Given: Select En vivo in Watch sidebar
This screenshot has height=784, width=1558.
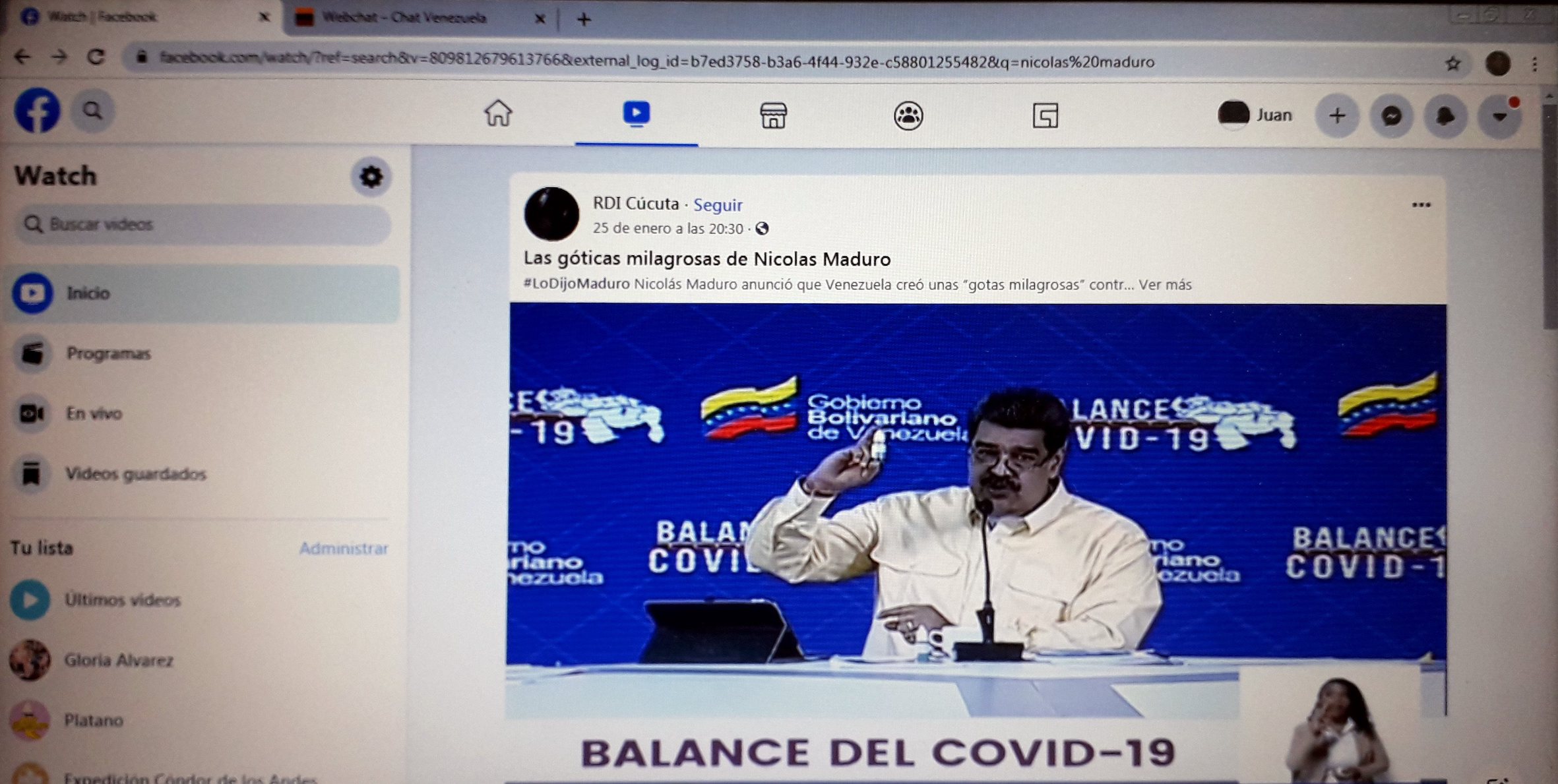Looking at the screenshot, I should [x=94, y=413].
